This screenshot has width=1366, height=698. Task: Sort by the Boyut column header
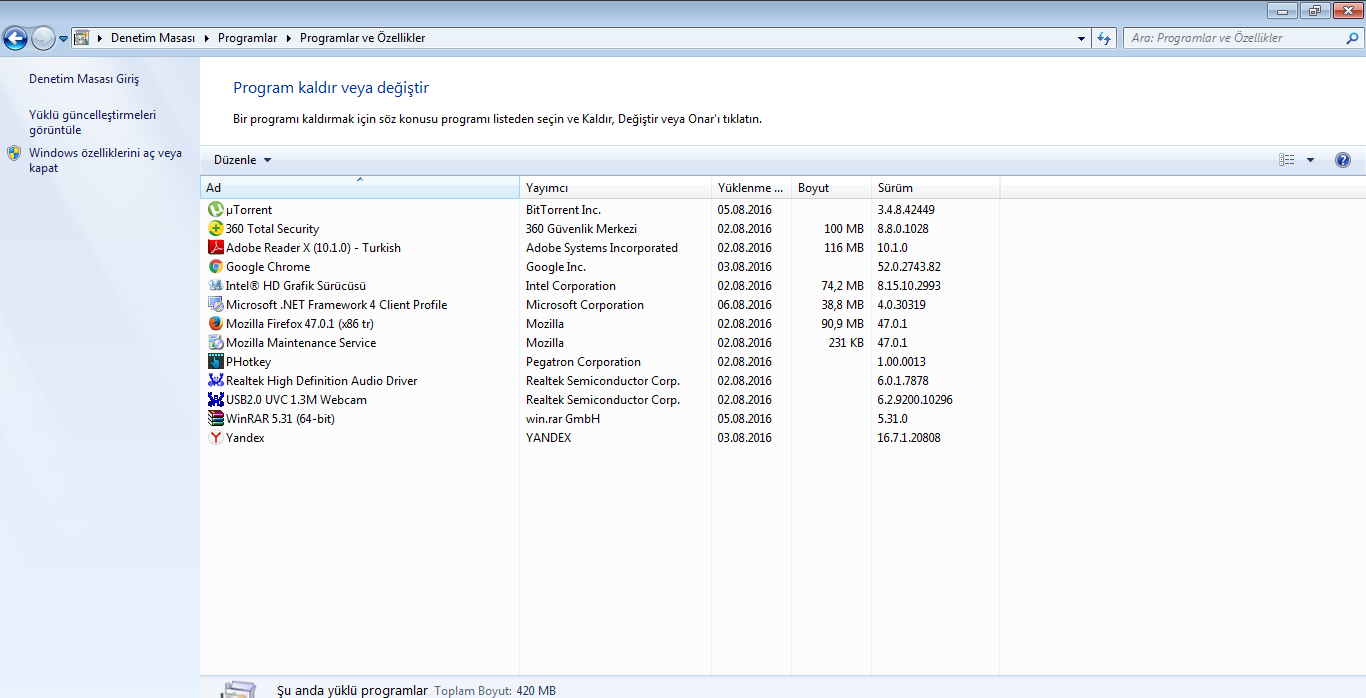[832, 188]
